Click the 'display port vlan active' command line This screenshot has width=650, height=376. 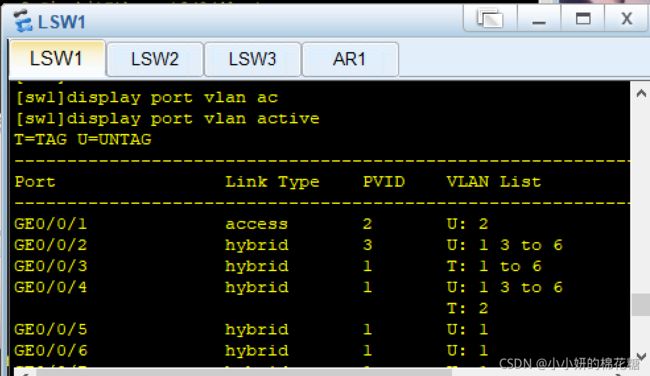167,119
